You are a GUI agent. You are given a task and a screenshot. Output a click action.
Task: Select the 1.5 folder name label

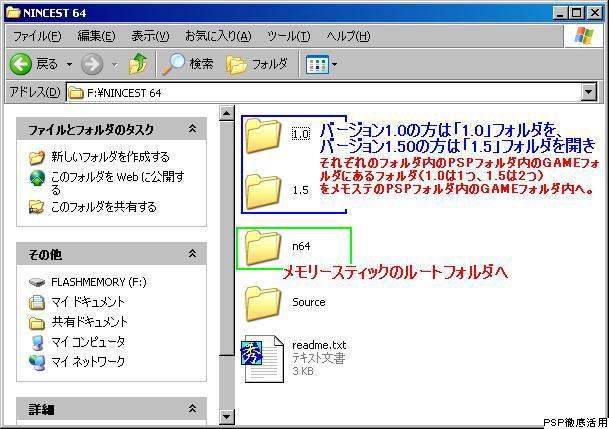[x=301, y=190]
